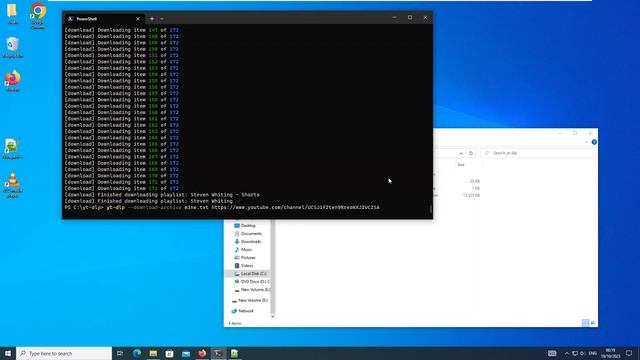Viewport: 640px width, 360px height.
Task: Switch Explorer to details view
Action: (586, 323)
